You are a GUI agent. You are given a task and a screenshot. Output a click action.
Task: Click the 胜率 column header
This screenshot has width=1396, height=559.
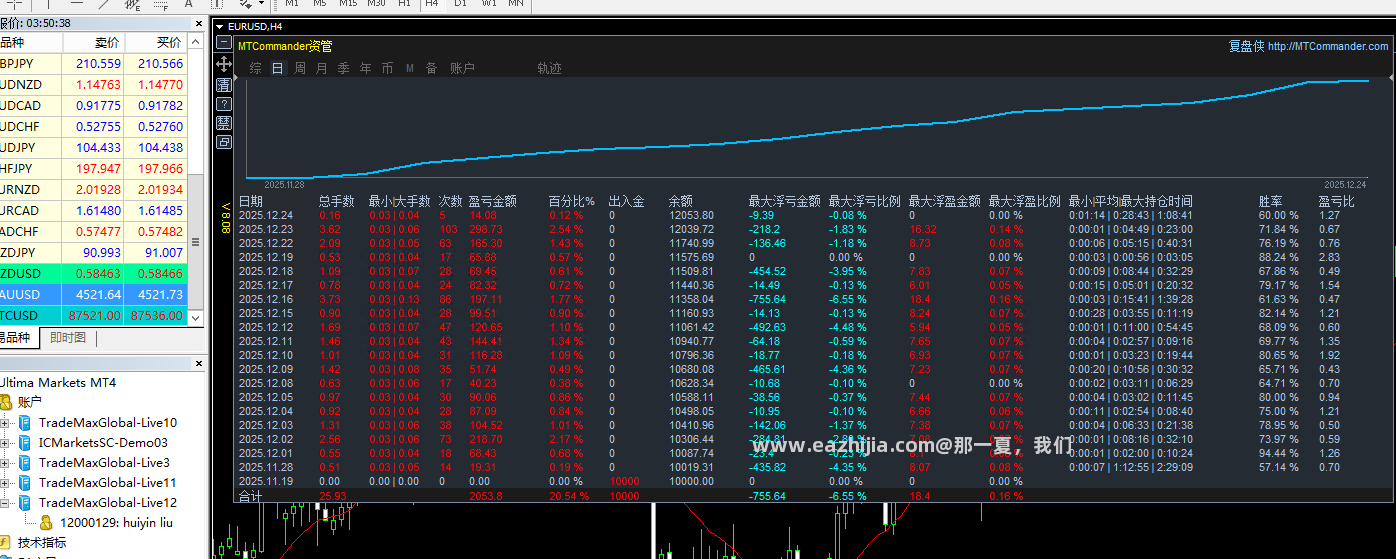[1270, 201]
